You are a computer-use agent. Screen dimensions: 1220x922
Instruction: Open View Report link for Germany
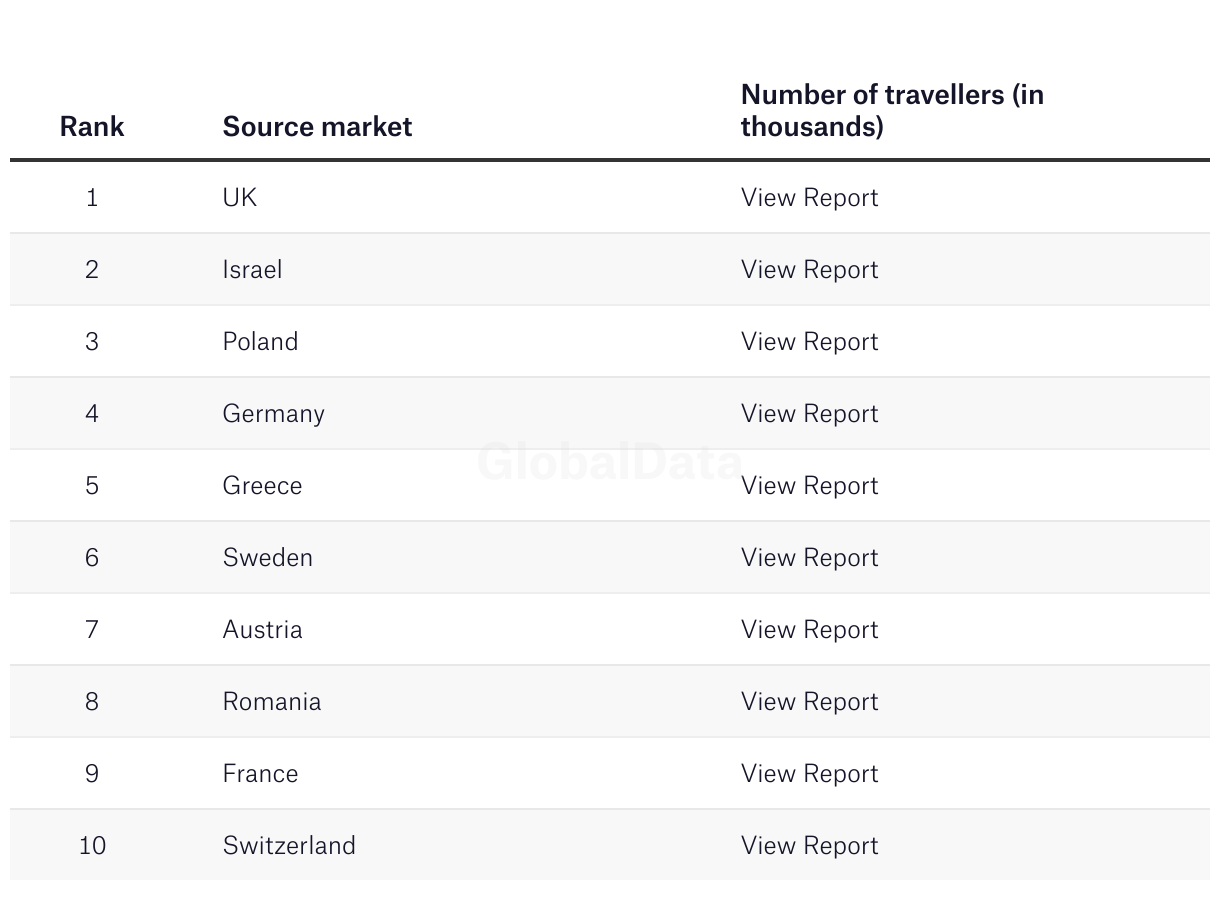coord(809,414)
